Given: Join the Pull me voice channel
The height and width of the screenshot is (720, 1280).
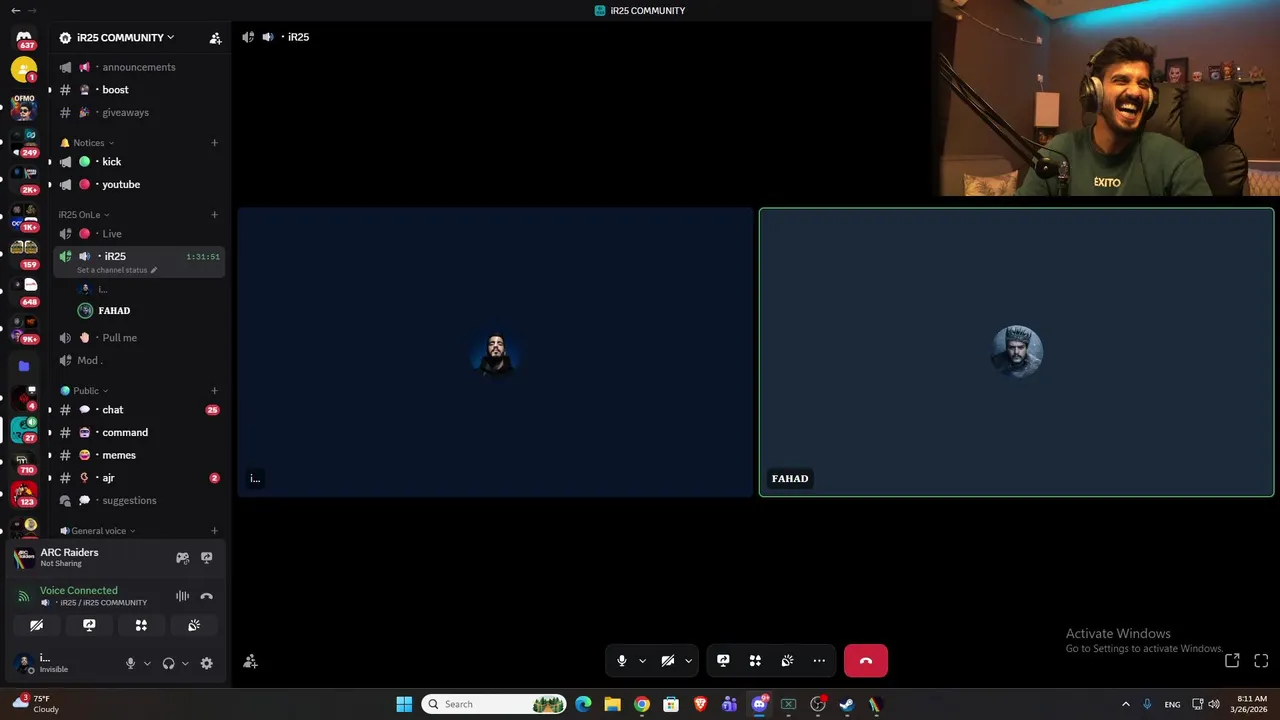Looking at the screenshot, I should [x=138, y=338].
